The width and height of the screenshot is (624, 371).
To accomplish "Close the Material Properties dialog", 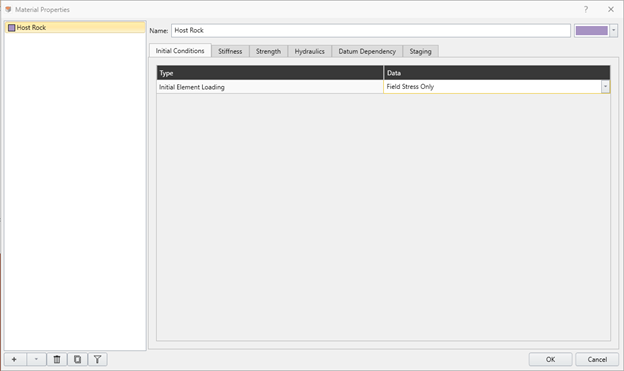I will (x=611, y=9).
